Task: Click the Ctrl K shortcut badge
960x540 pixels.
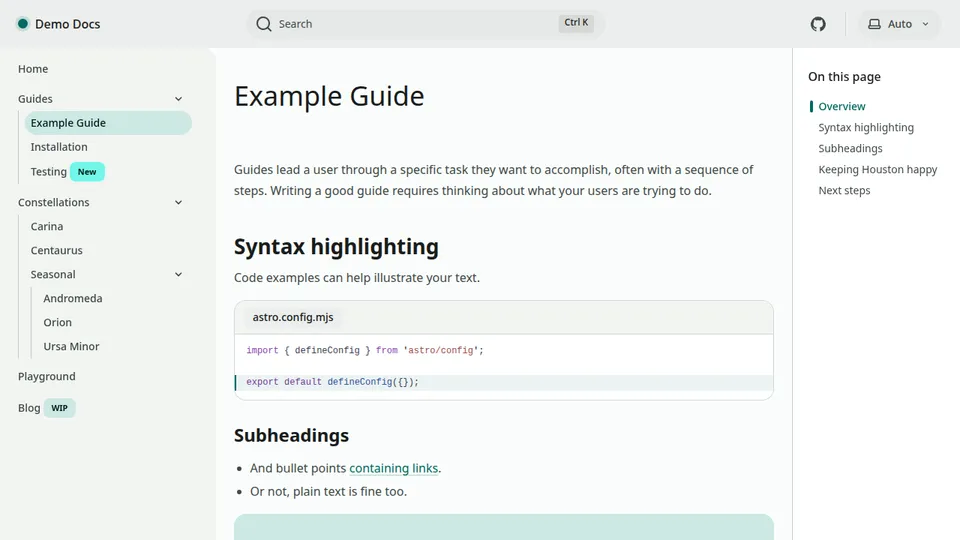Action: tap(576, 23)
